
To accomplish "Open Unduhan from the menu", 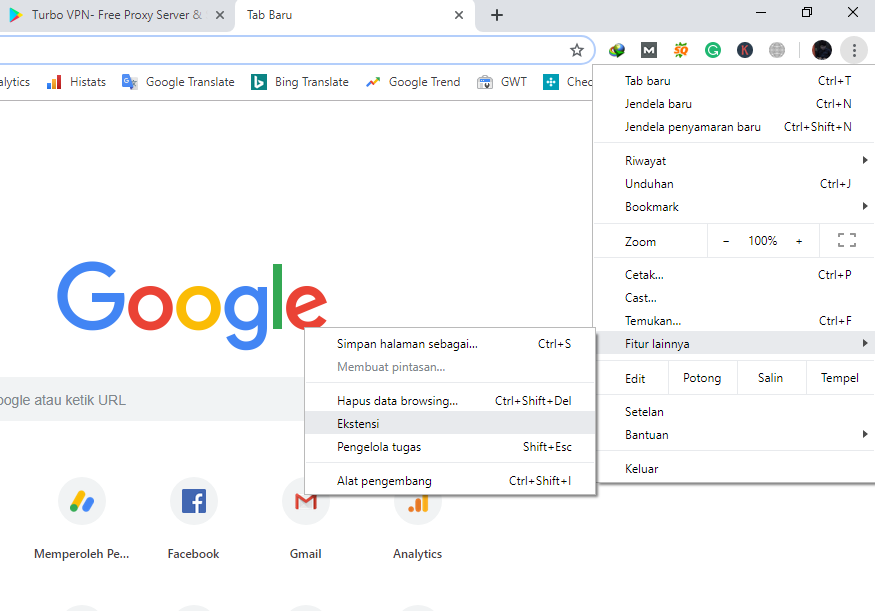I will click(734, 184).
